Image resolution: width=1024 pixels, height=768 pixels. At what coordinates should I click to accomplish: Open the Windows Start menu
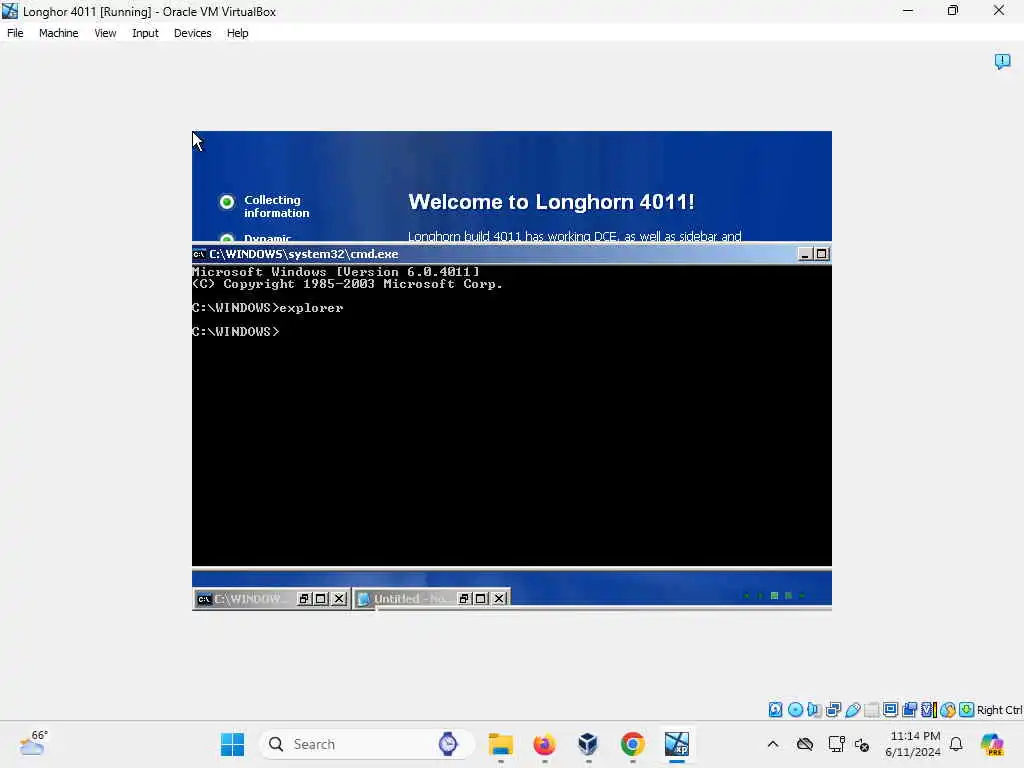[x=232, y=744]
